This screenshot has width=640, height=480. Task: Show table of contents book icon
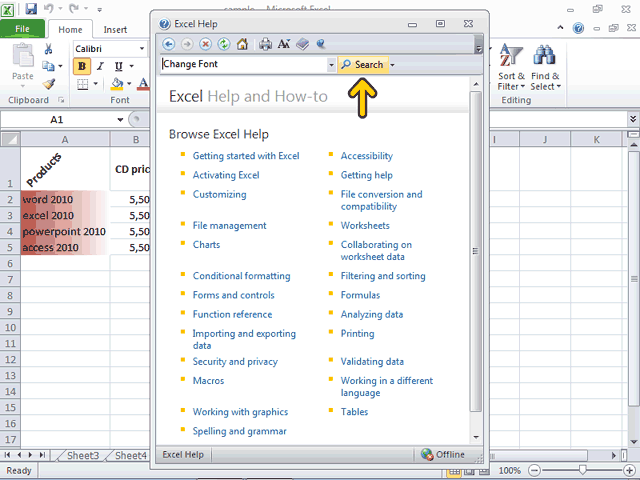pyautogui.click(x=302, y=44)
